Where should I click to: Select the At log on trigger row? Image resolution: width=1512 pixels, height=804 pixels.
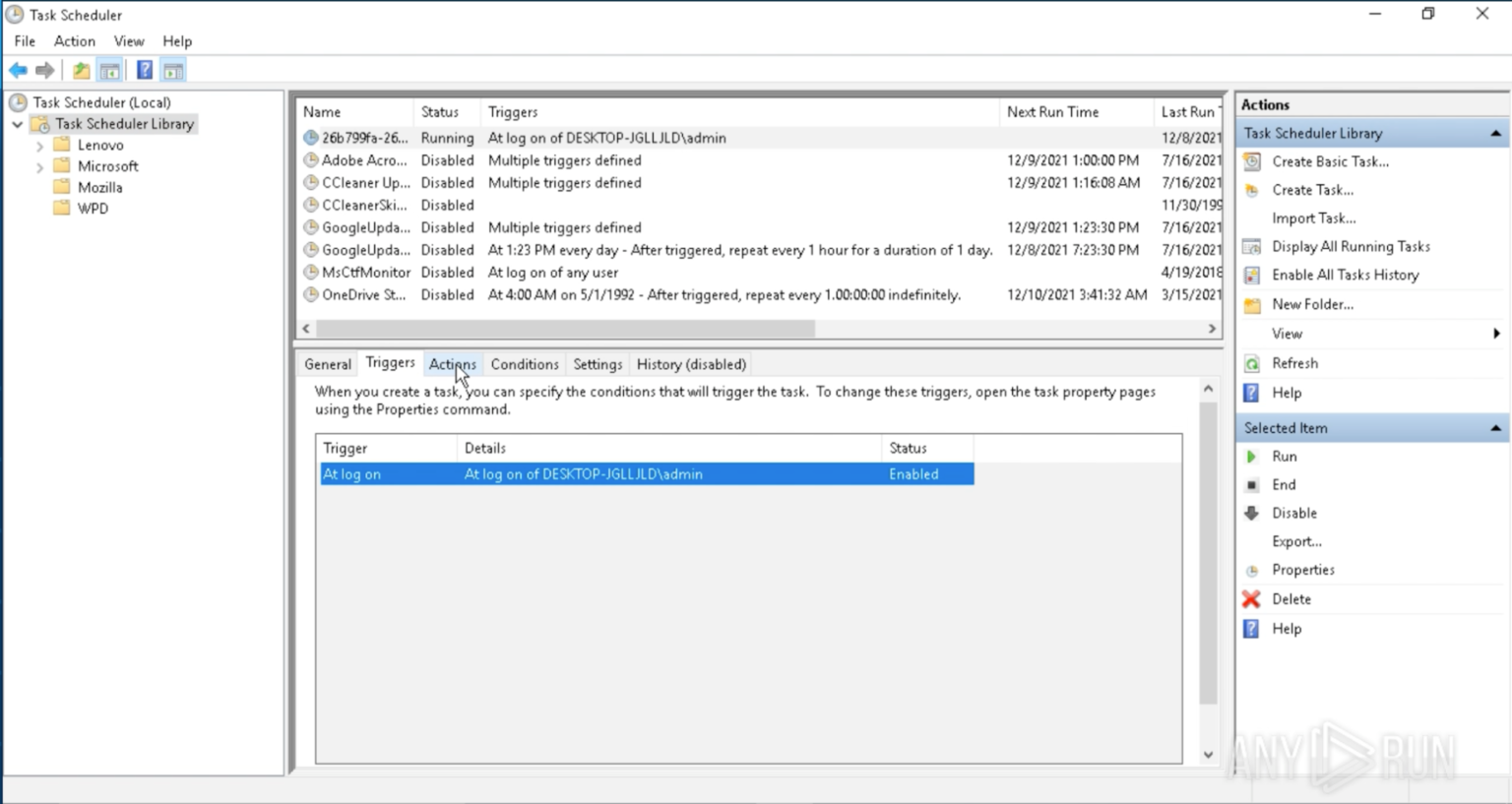(x=647, y=474)
